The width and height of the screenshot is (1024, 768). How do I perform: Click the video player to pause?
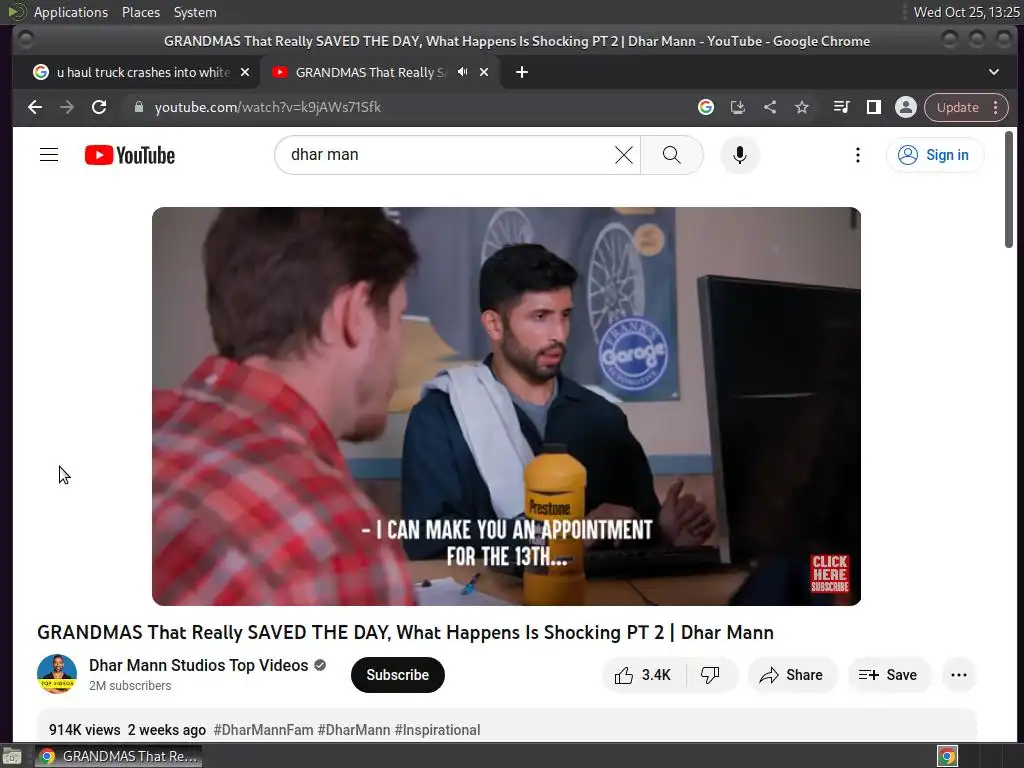pyautogui.click(x=506, y=406)
